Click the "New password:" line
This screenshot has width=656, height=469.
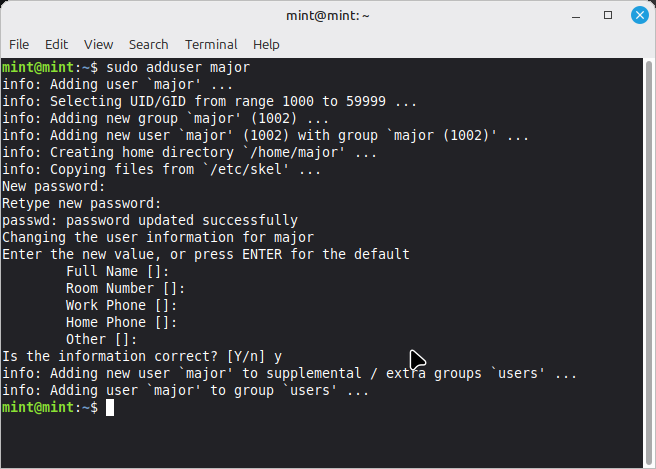point(54,186)
